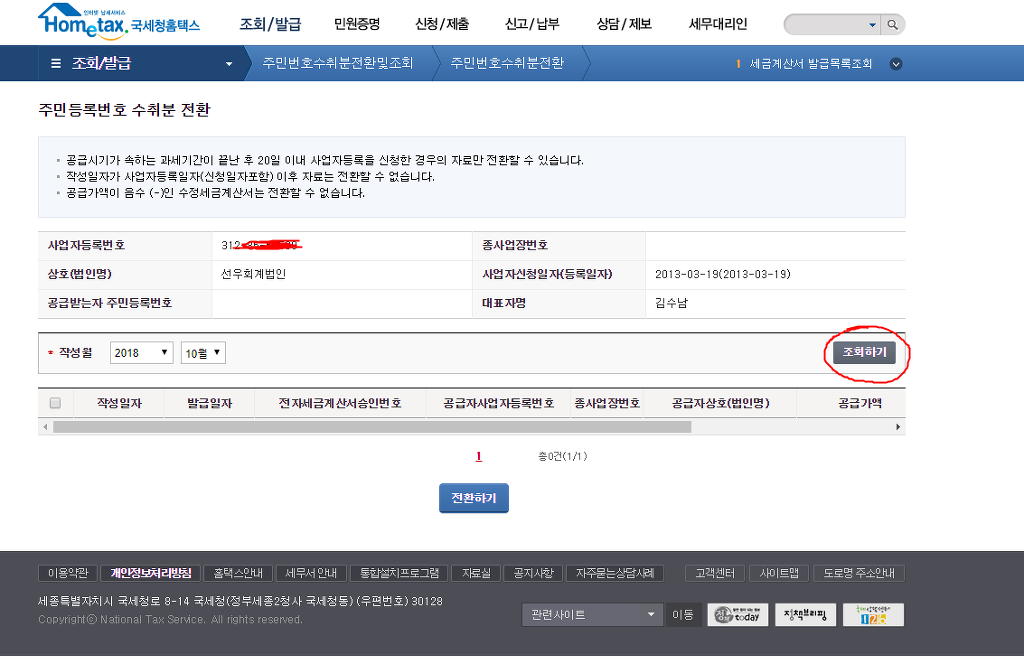Toggle the select-all checkbox in table header

coord(56,403)
